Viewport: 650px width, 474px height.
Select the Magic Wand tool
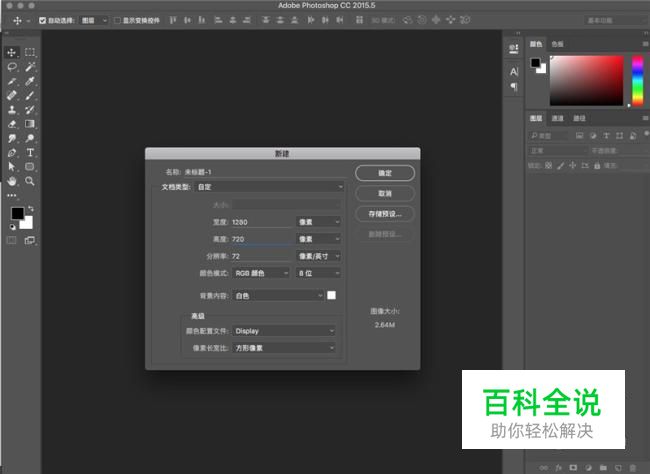pyautogui.click(x=30, y=66)
